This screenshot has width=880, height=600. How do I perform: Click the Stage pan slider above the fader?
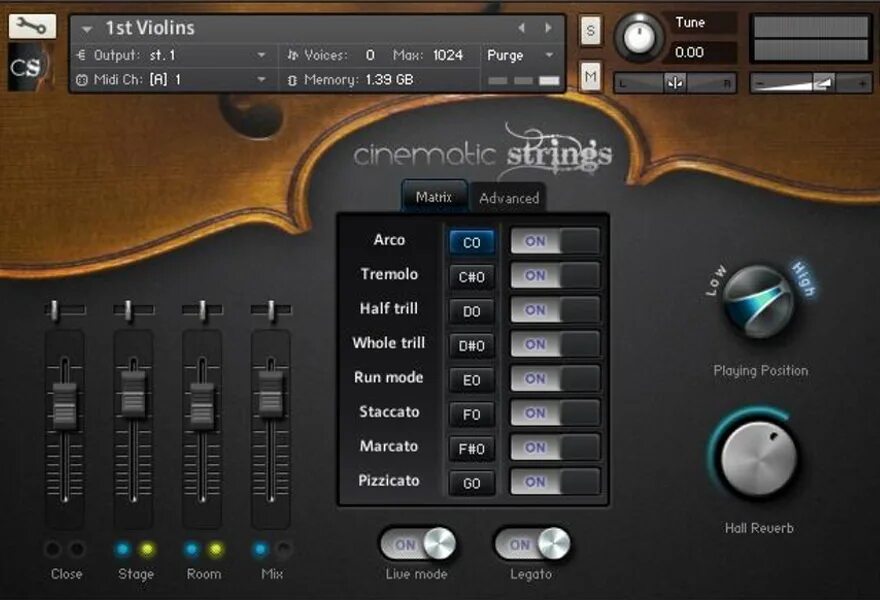click(134, 310)
